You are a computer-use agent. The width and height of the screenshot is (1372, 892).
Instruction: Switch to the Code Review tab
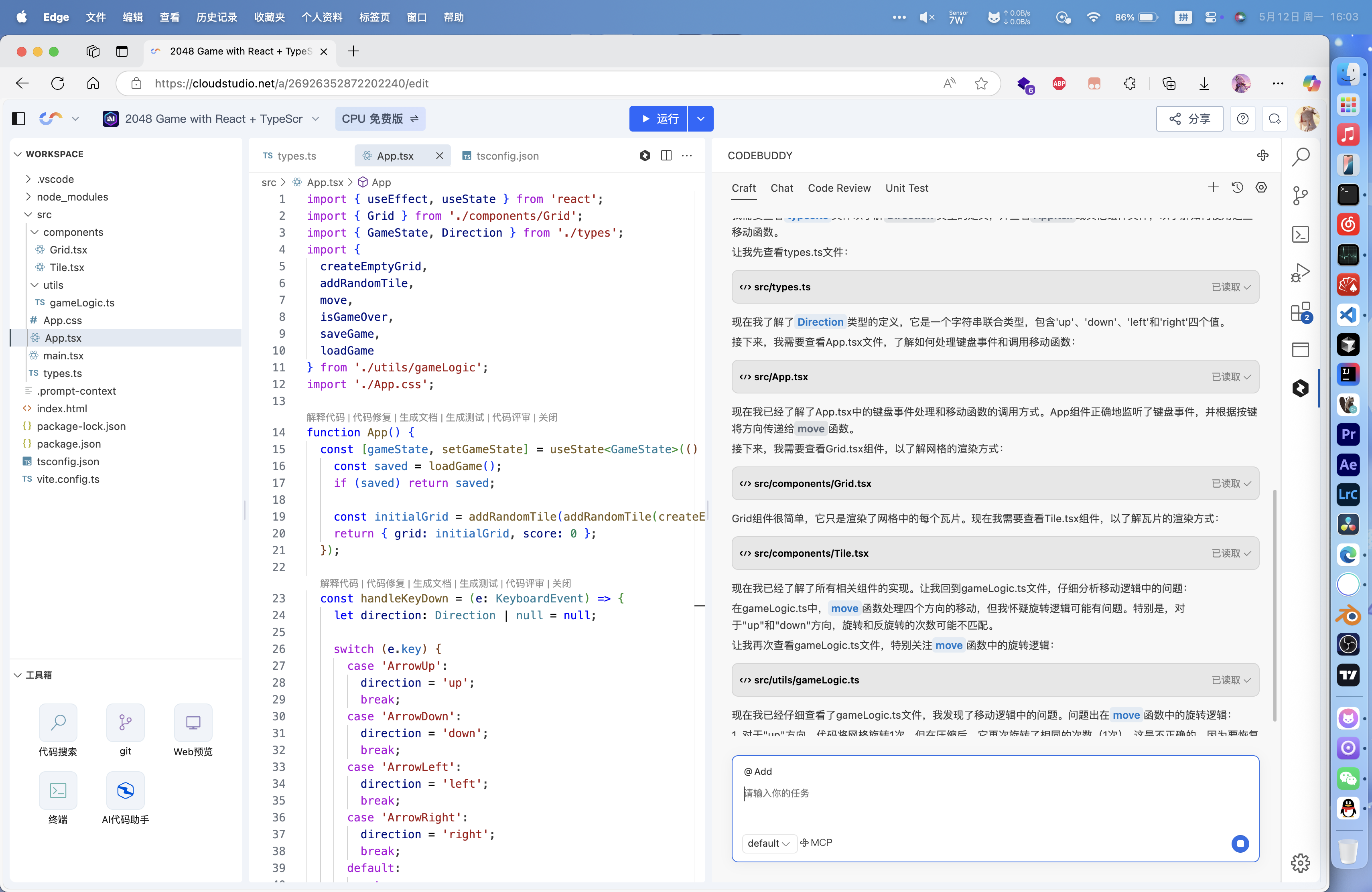839,189
